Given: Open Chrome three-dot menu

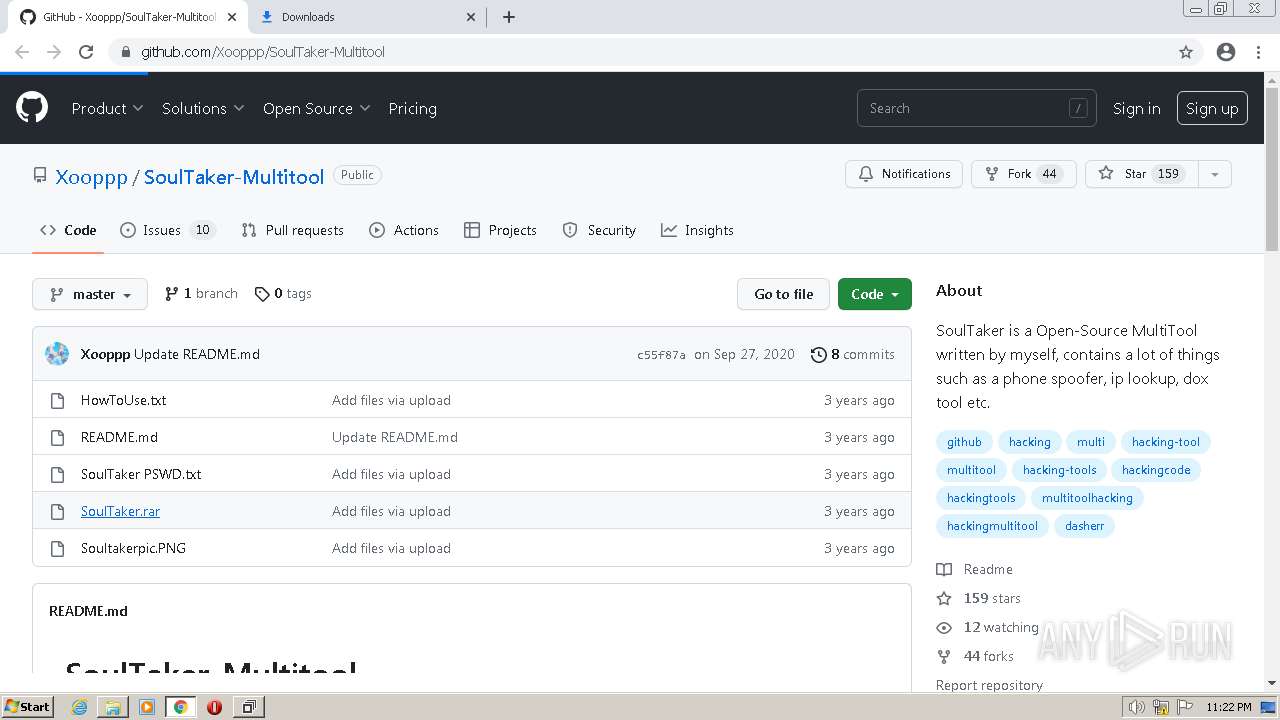Looking at the screenshot, I should 1258,52.
